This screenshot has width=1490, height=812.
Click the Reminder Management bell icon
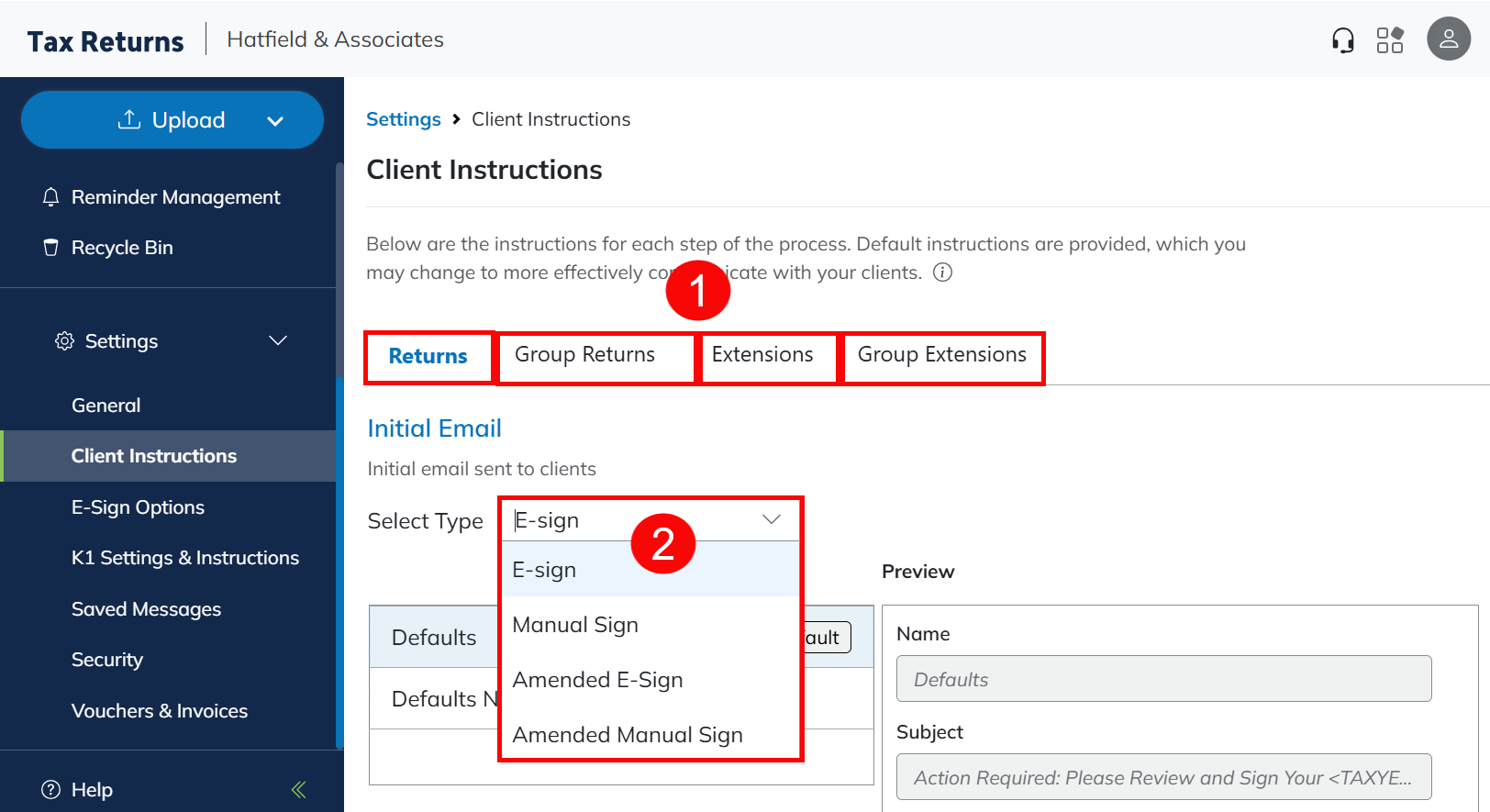click(51, 197)
